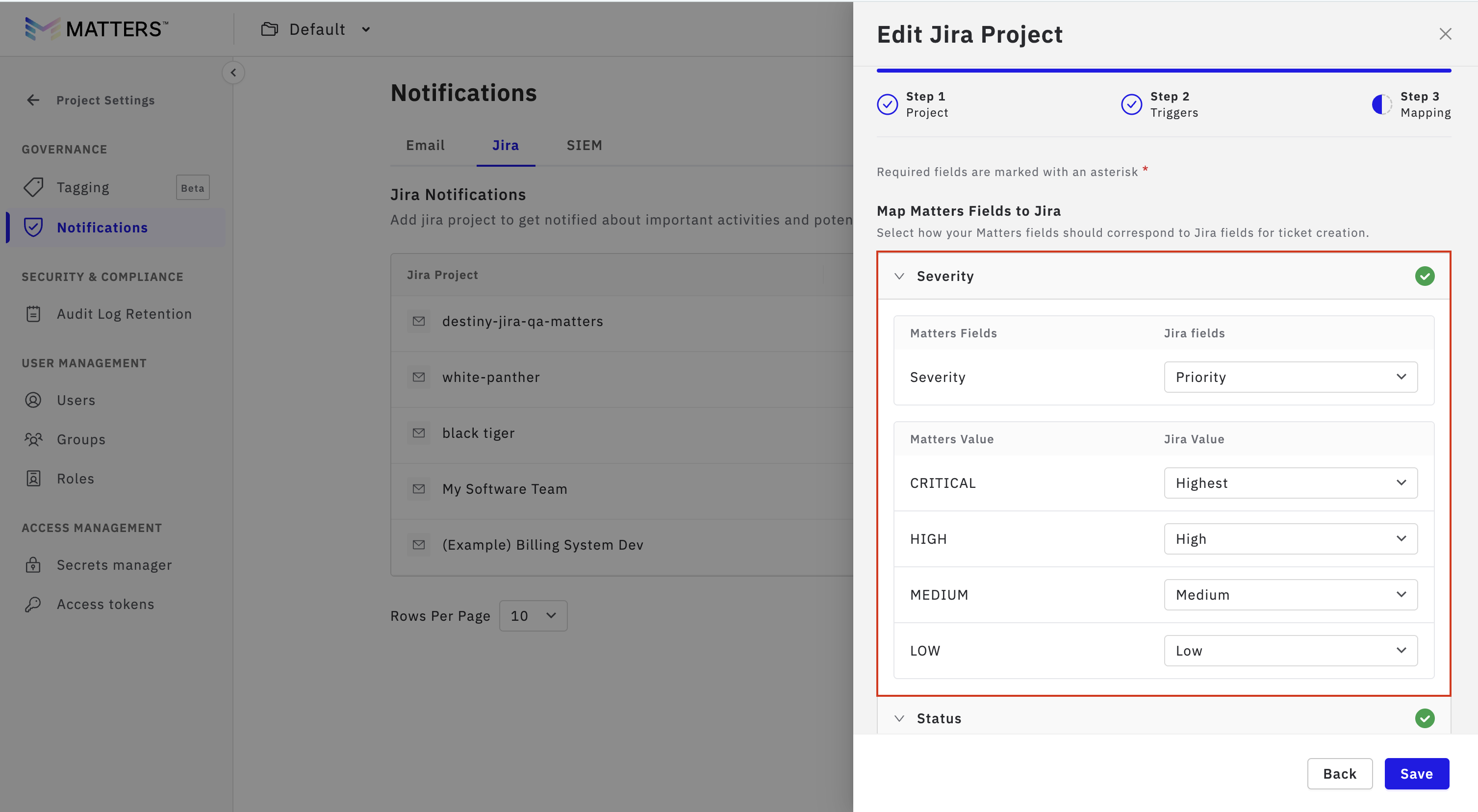The height and width of the screenshot is (812, 1478).
Task: Click the back arrow beside Project Settings
Action: (33, 101)
